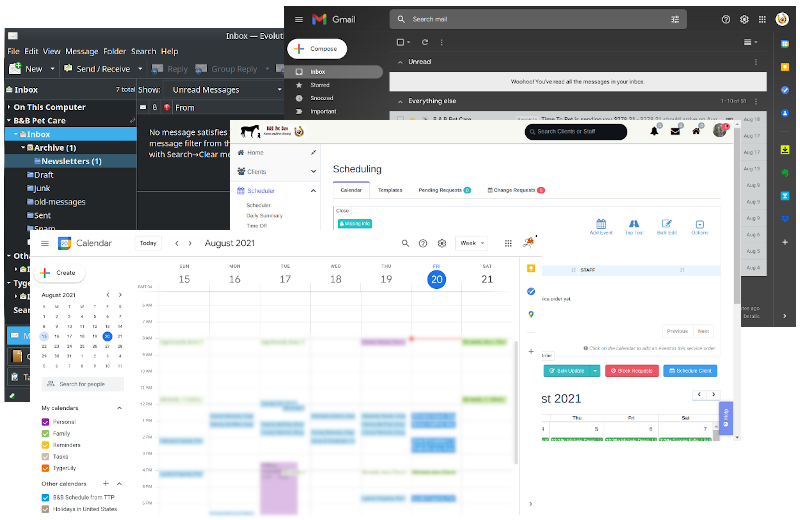Open the Evolution Message menu
The image size is (800, 520).
pyautogui.click(x=82, y=52)
